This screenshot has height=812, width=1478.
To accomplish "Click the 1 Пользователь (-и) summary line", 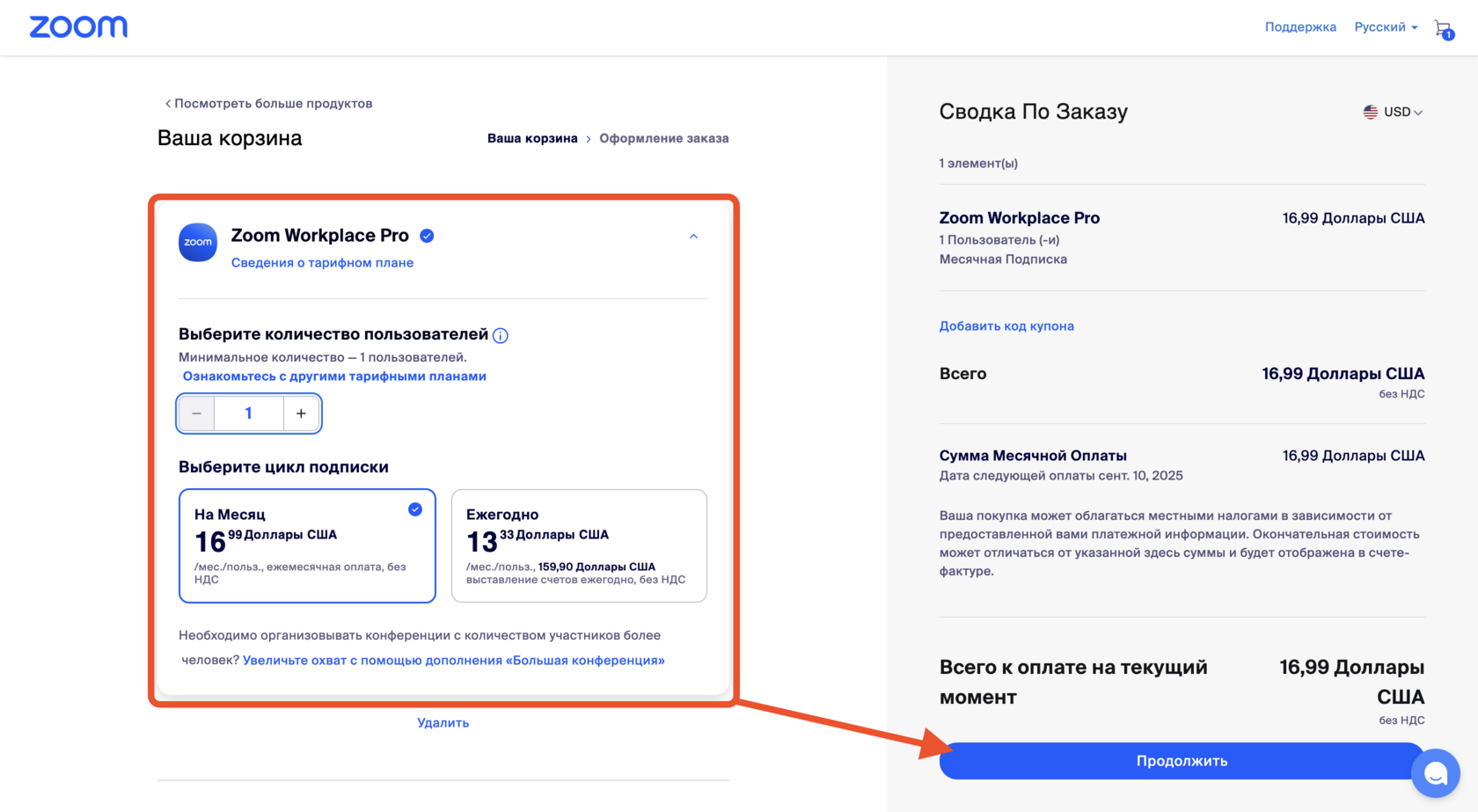I will pyautogui.click(x=999, y=239).
